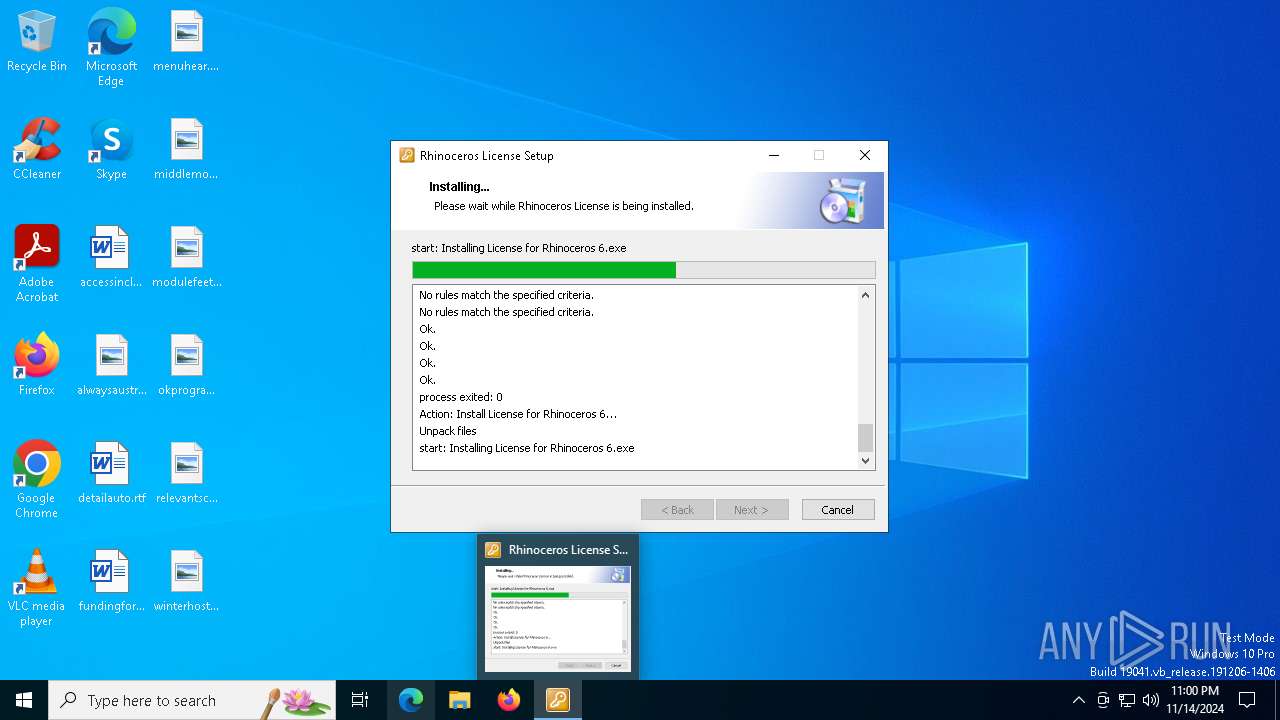1280x720 pixels.
Task: Open the volume control in system tray
Action: (1151, 700)
